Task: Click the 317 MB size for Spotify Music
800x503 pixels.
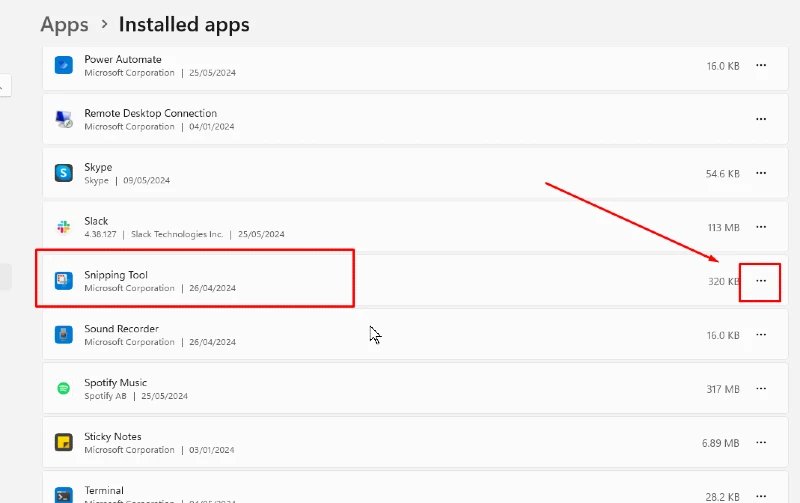Action: point(723,389)
